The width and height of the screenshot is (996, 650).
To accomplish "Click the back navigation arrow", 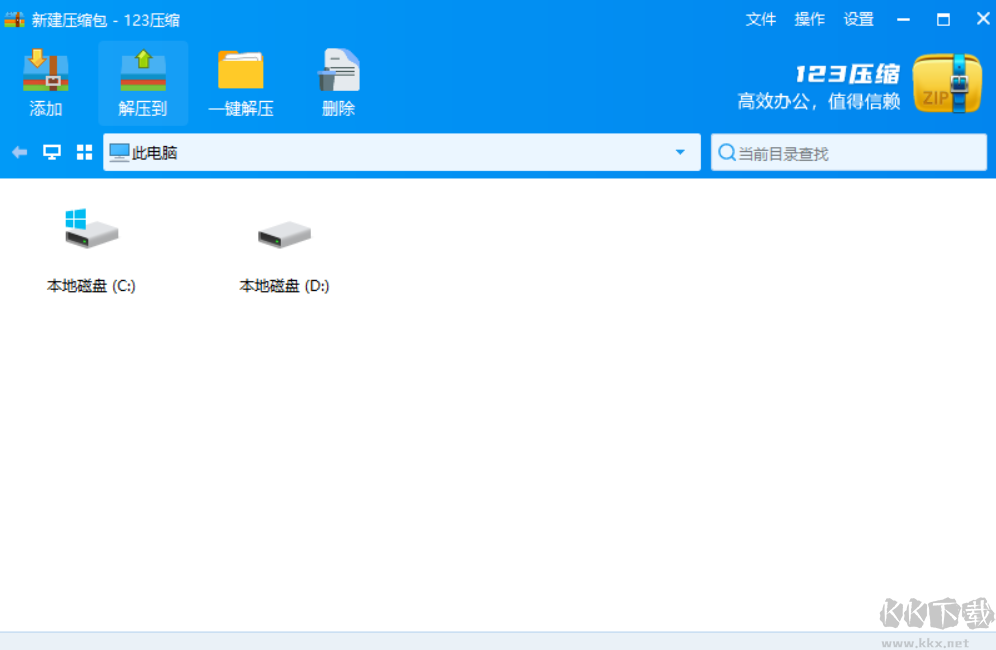I will 18,152.
